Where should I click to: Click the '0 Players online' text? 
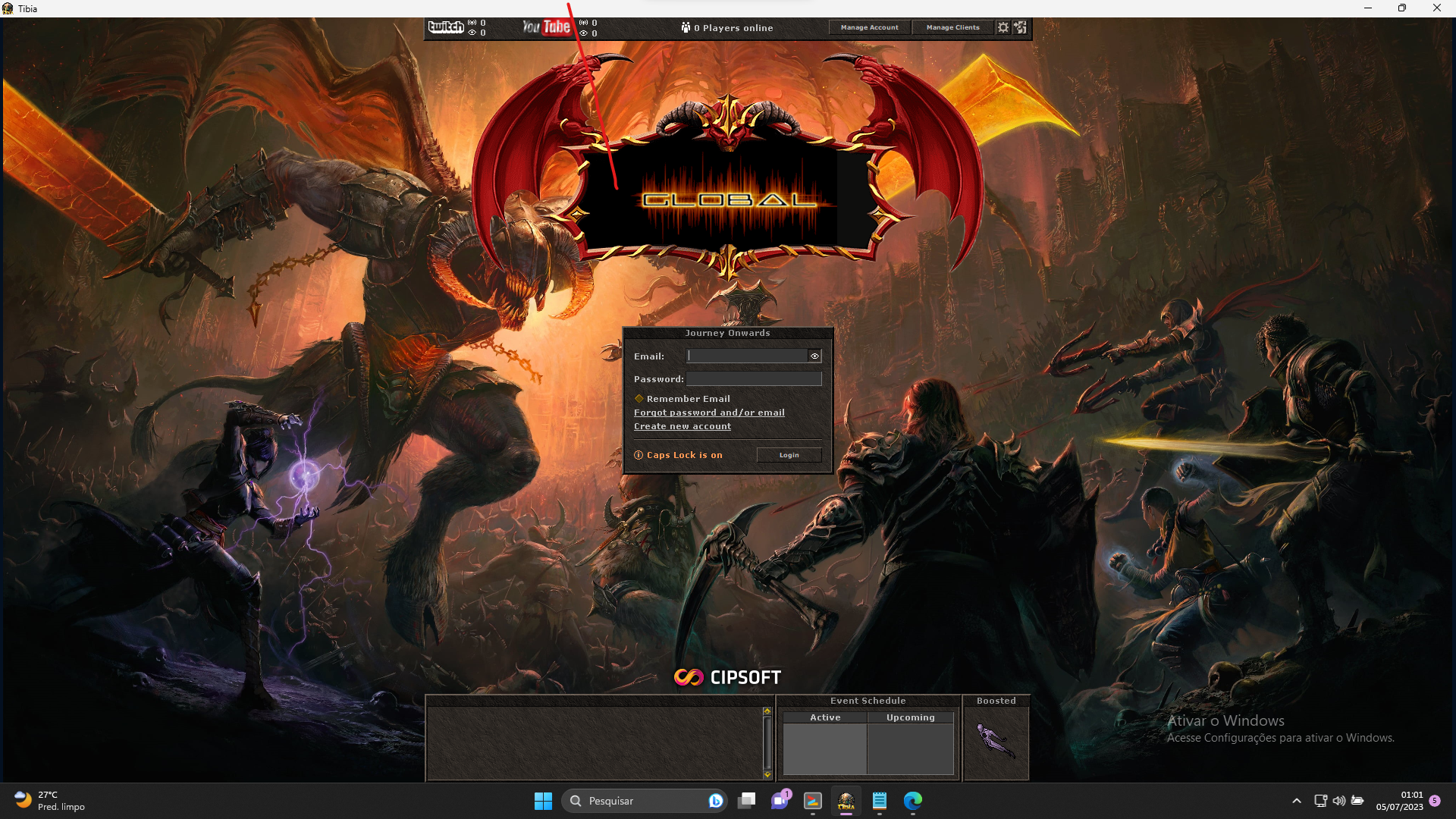tap(733, 28)
